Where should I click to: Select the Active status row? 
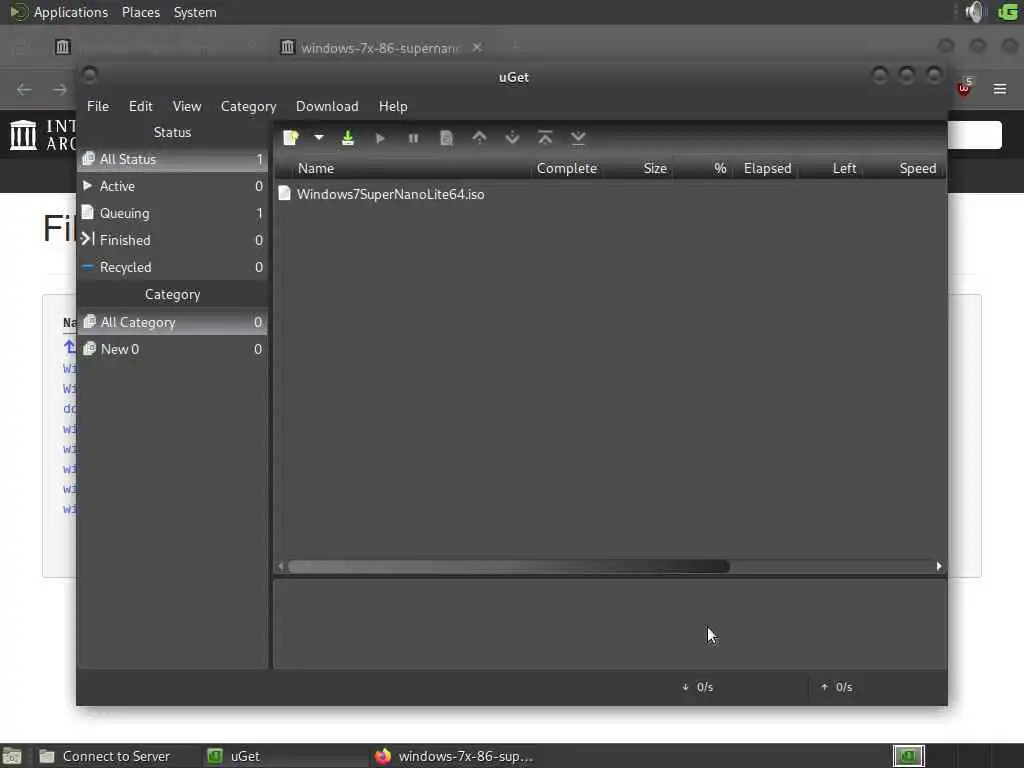172,186
